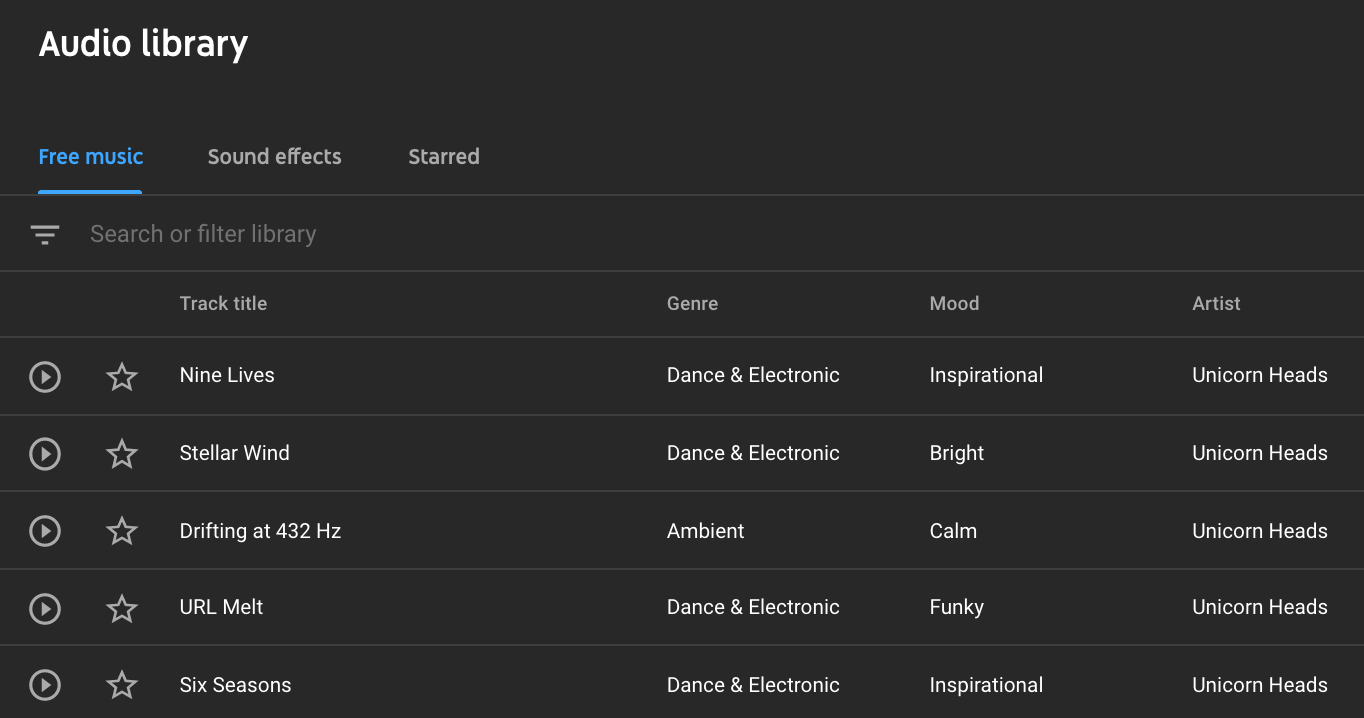
Task: Select the Free music tab
Action: click(91, 157)
